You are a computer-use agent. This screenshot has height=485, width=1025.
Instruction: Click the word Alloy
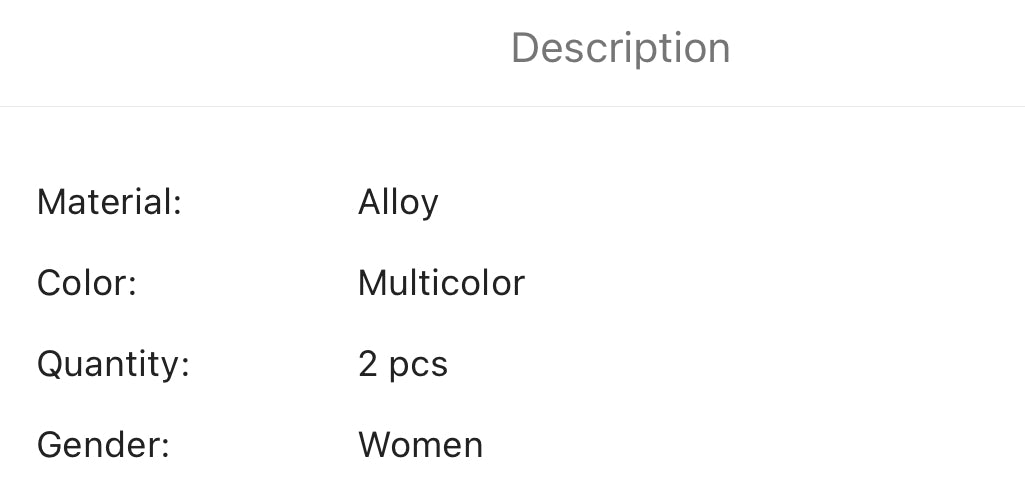pyautogui.click(x=398, y=202)
